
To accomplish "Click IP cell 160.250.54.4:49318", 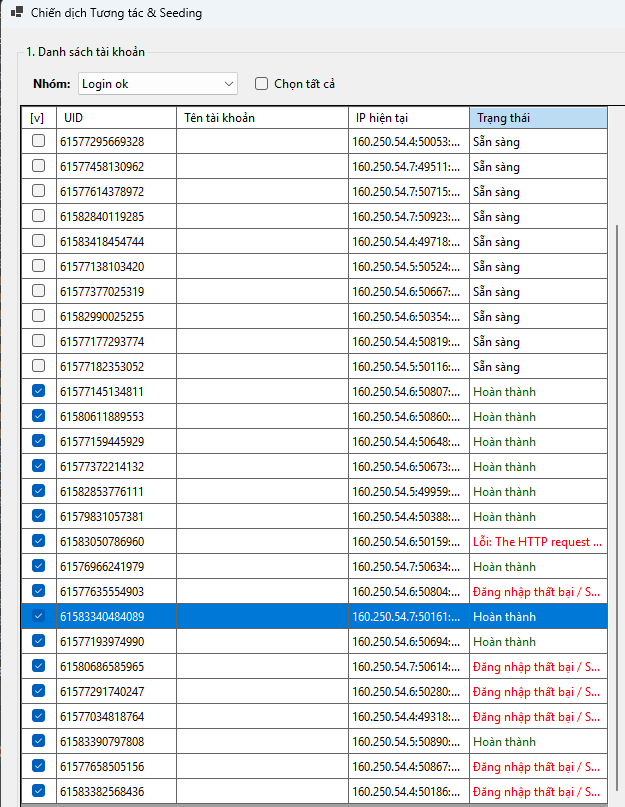I will pos(409,716).
